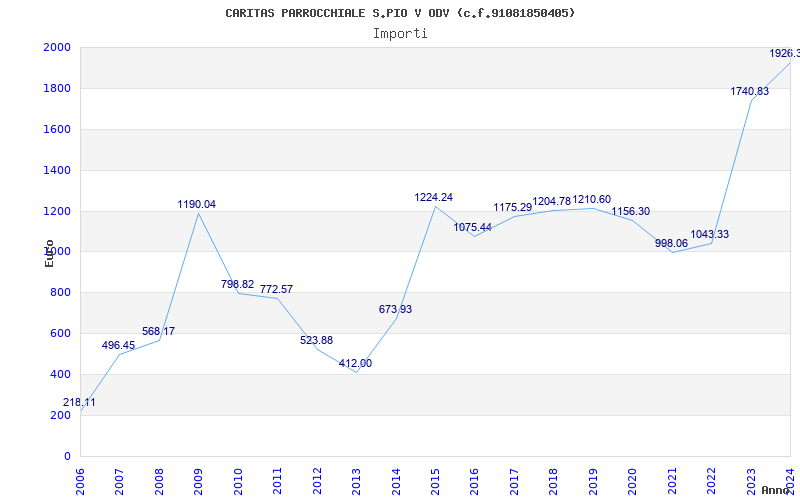This screenshot has width=800, height=500.
Task: Click the Euro y-axis title
Action: 49,253
